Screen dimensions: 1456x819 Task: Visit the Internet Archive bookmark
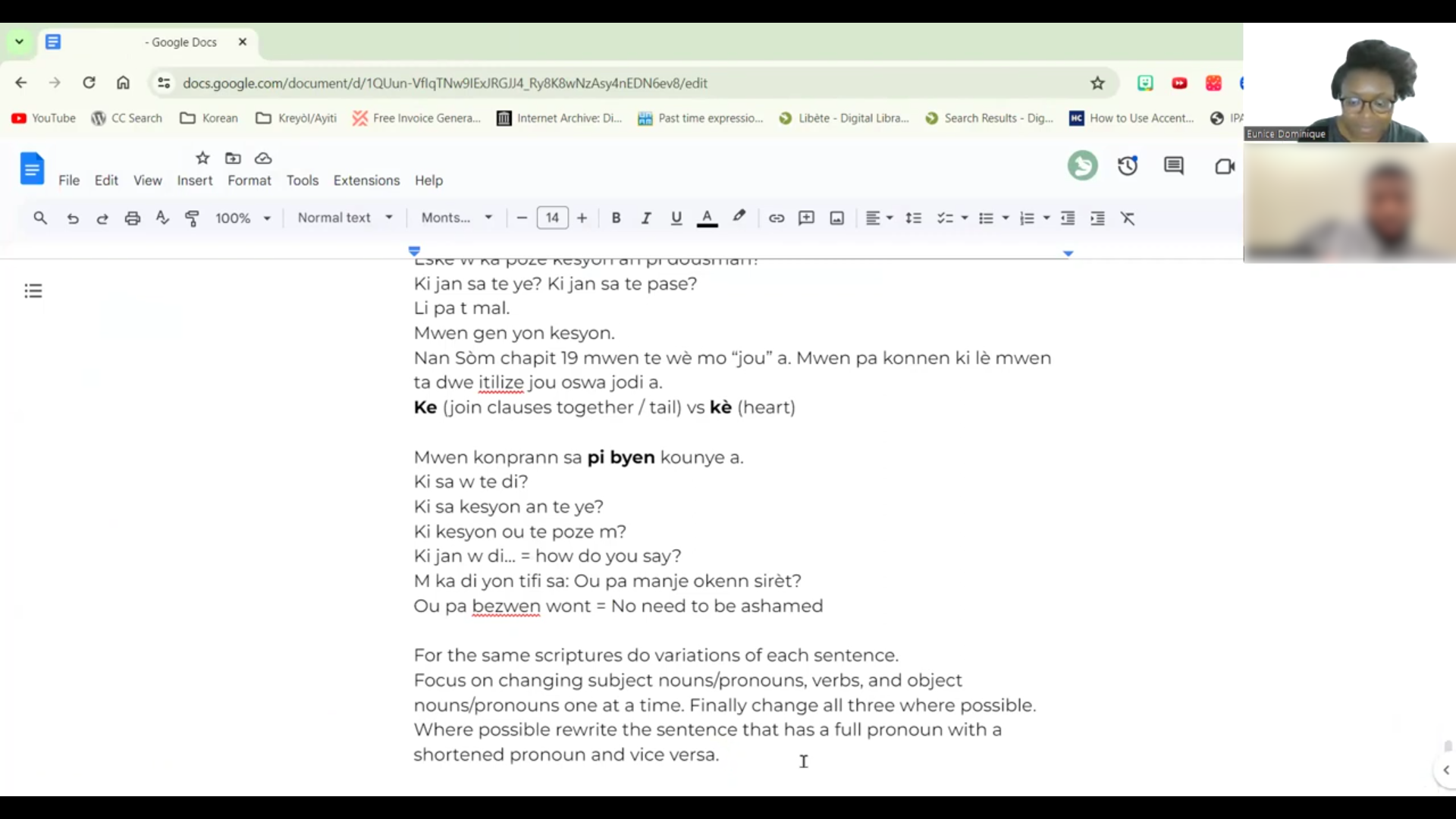click(559, 118)
